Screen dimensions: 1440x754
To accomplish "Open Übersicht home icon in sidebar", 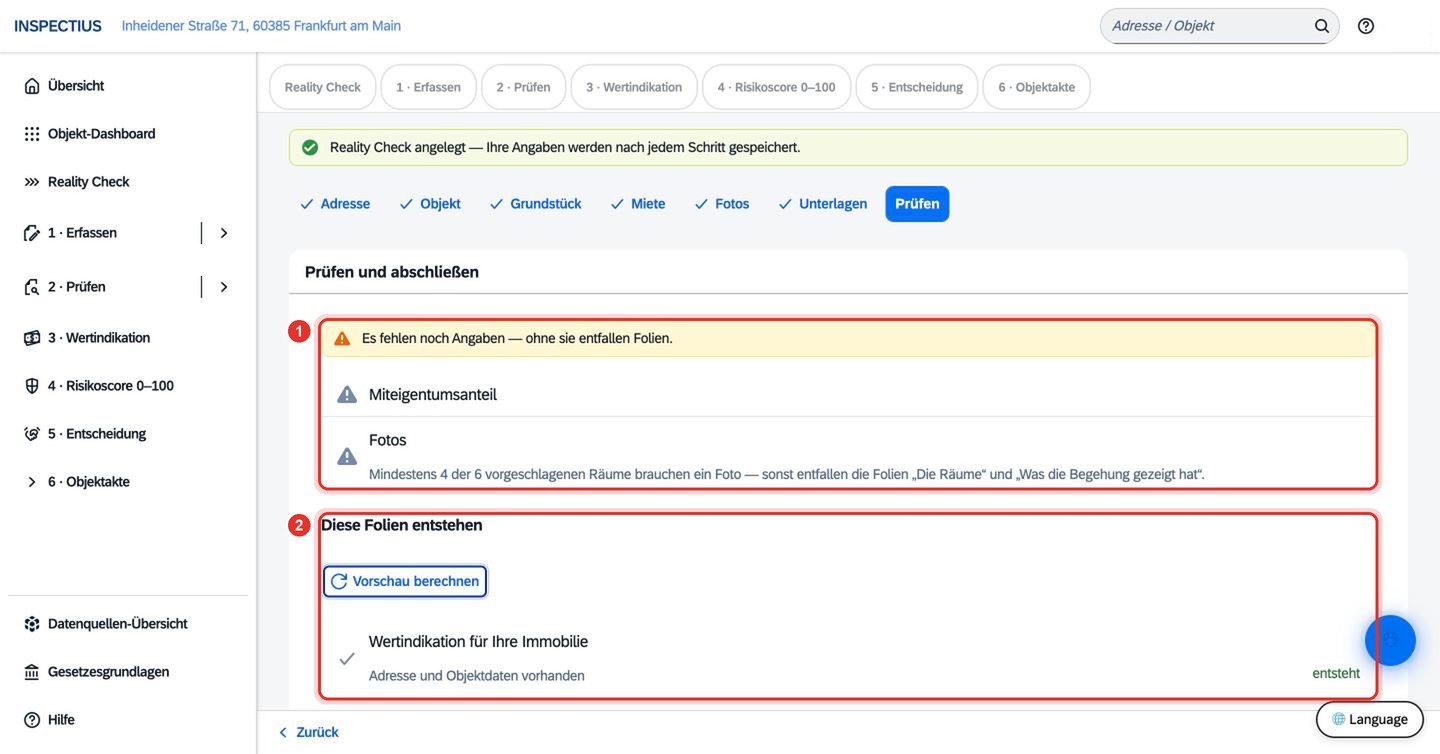I will click(x=32, y=86).
